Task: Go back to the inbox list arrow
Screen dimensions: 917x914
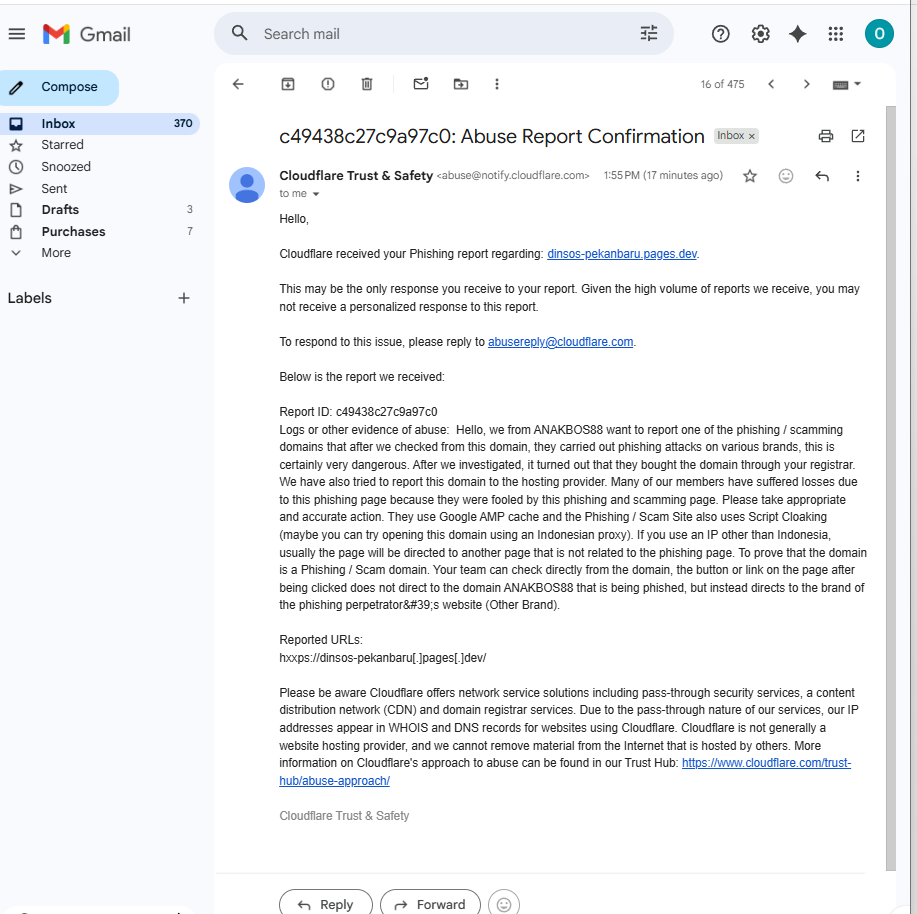Action: point(238,84)
